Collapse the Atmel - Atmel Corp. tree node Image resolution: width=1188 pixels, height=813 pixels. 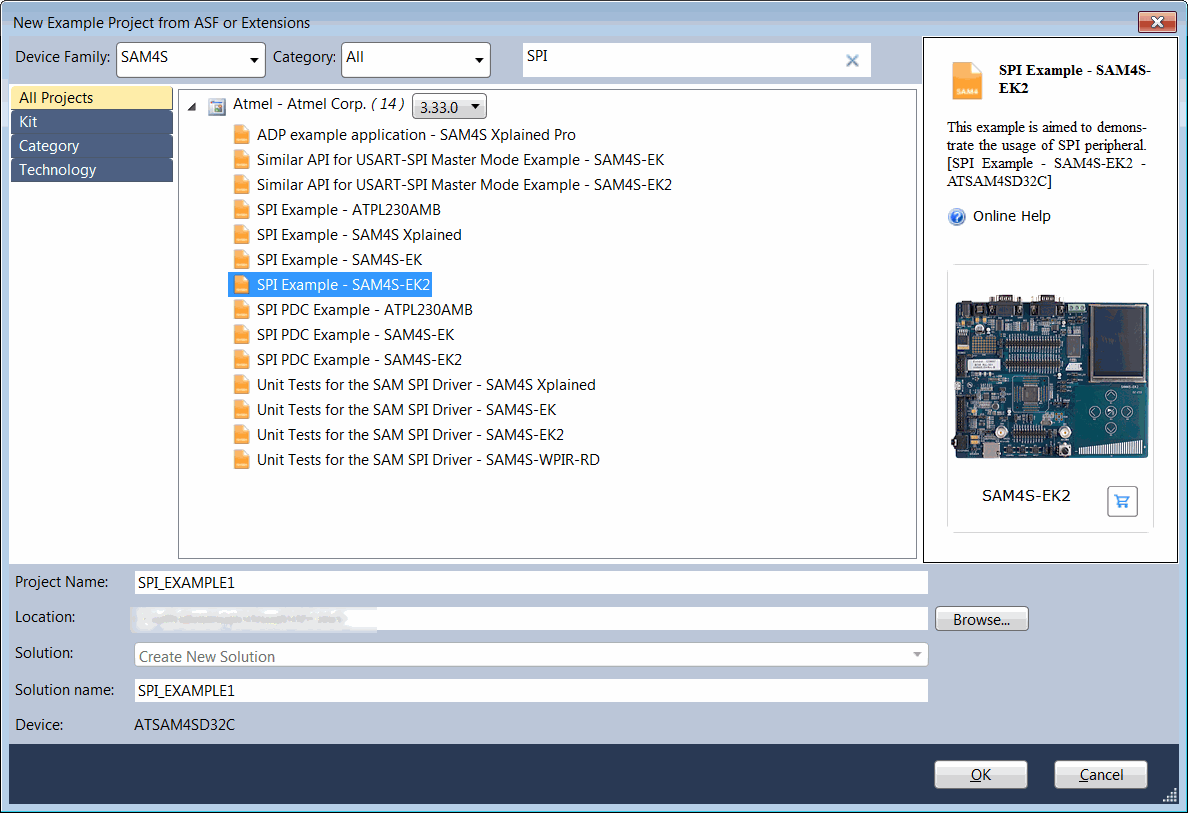[192, 107]
